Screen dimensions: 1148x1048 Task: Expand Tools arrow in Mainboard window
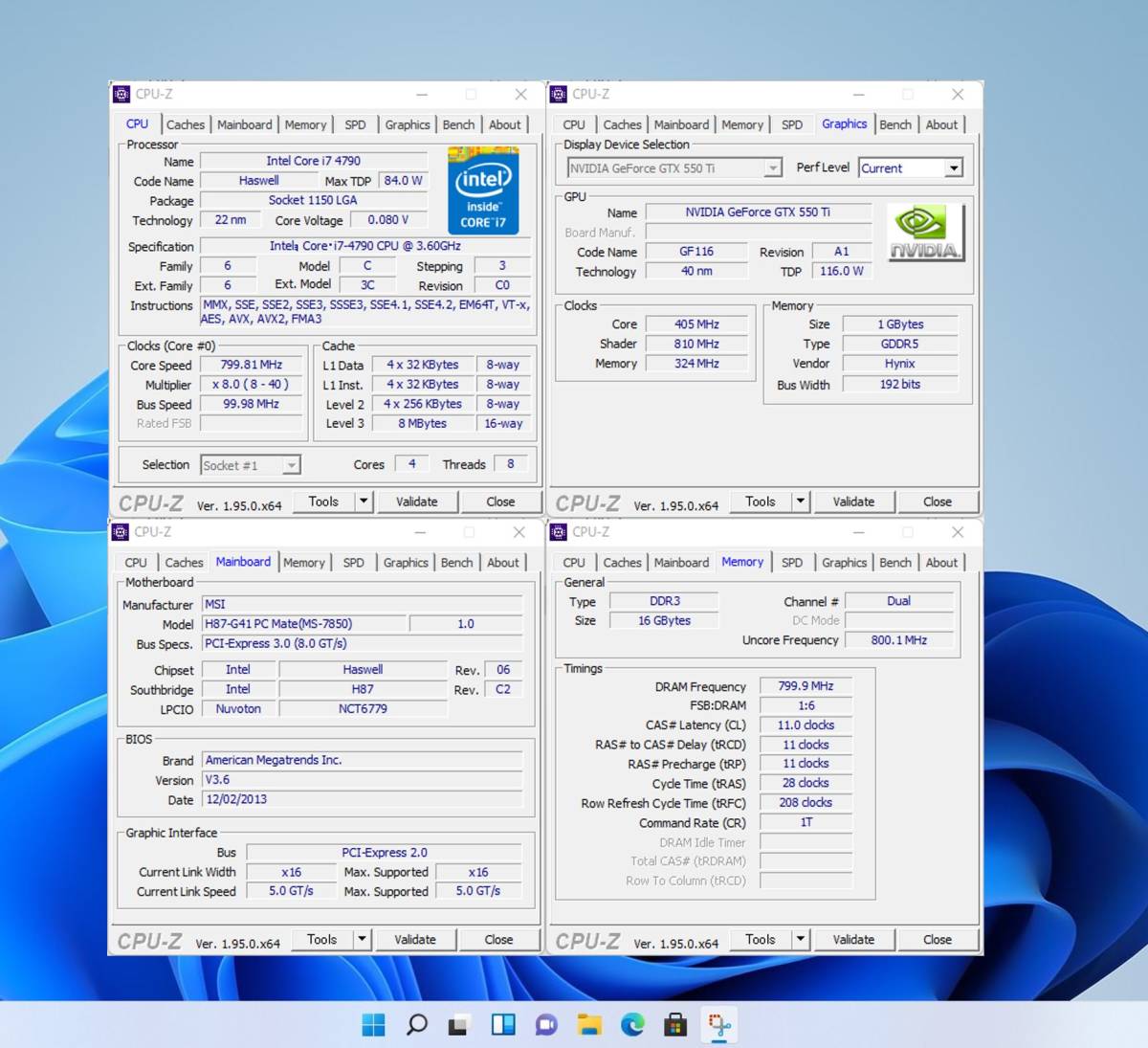tap(362, 940)
